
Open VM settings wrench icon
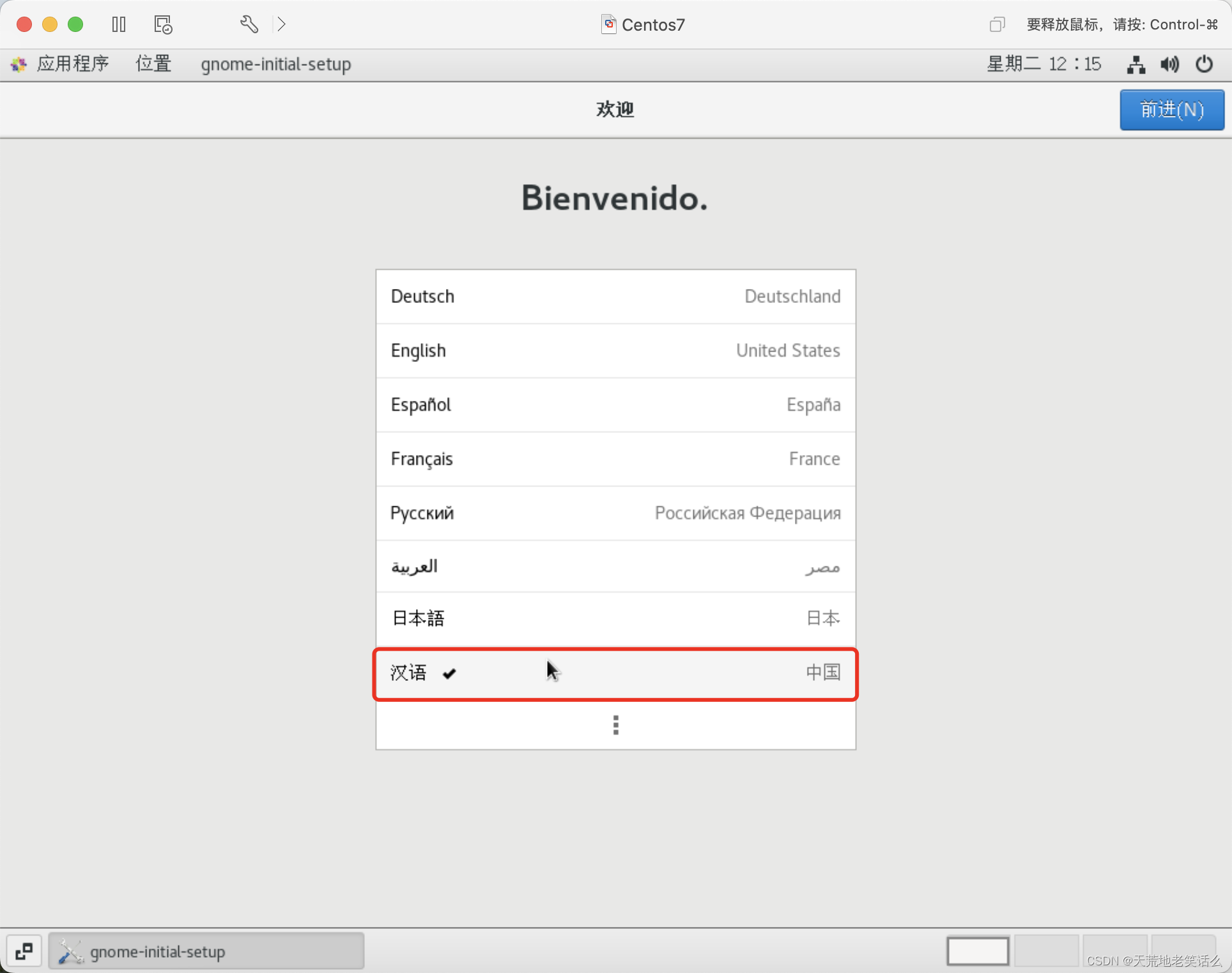point(249,24)
